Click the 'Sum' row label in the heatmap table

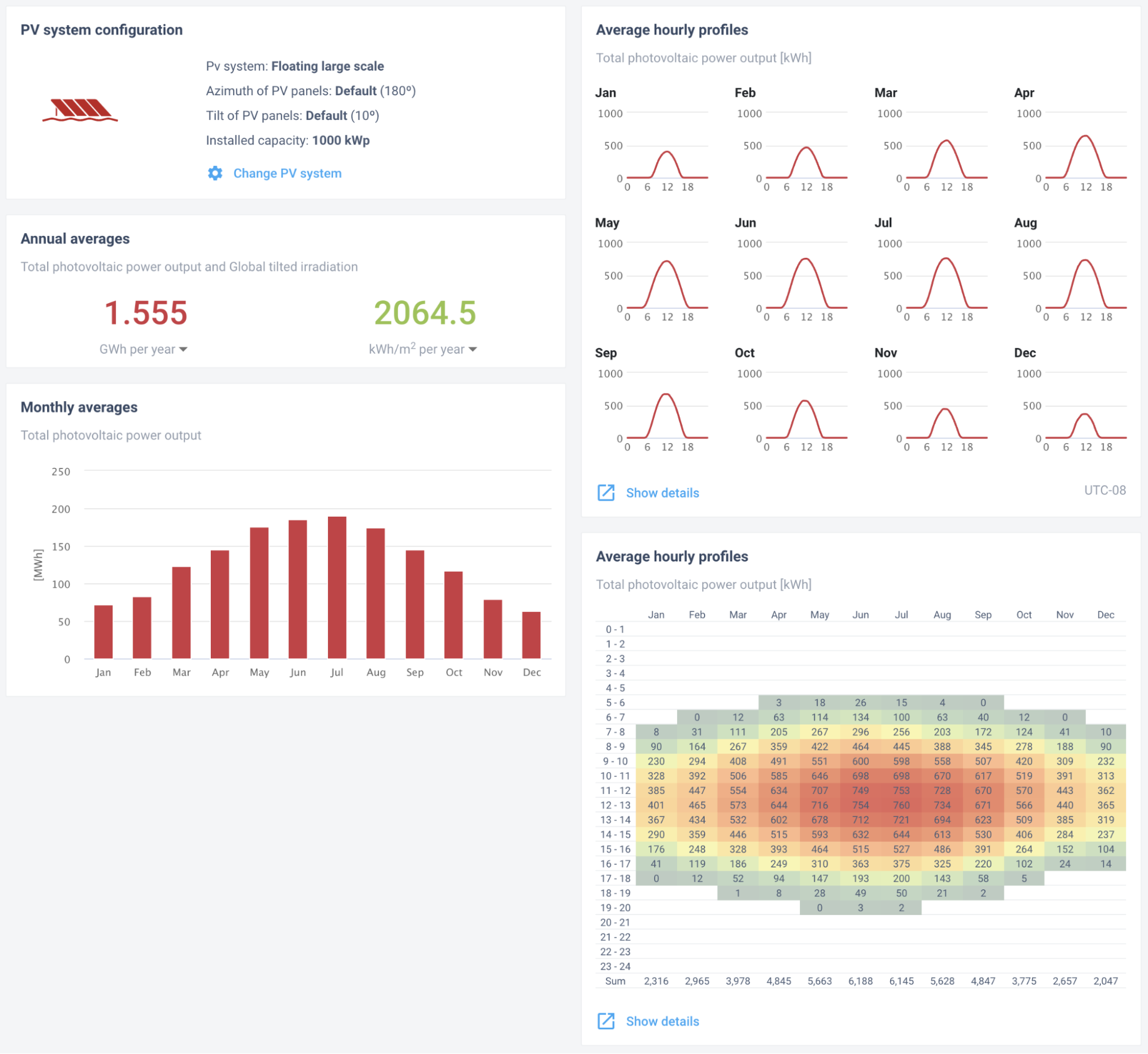tap(615, 981)
